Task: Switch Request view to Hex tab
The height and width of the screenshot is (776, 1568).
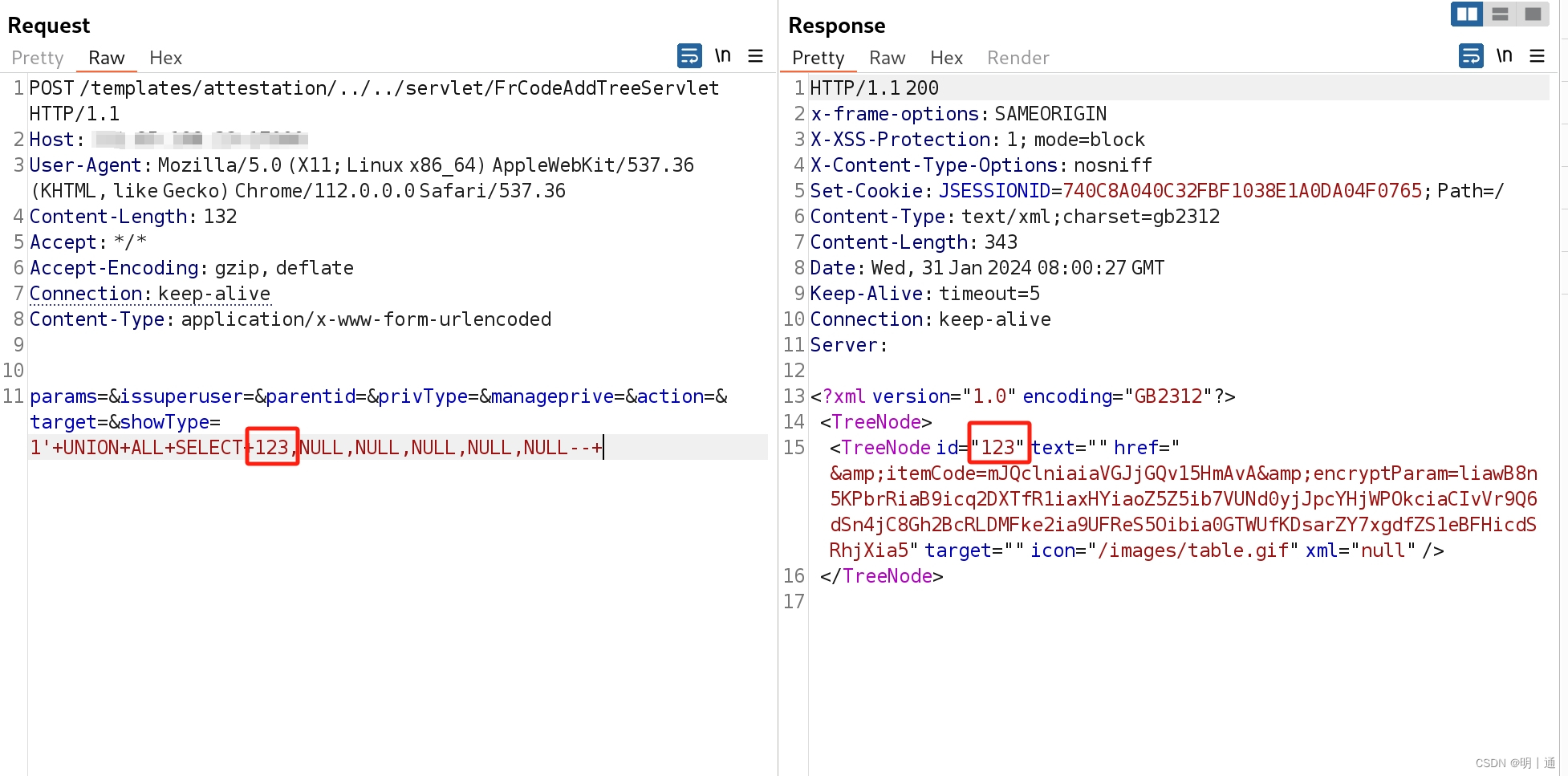Action: (166, 58)
